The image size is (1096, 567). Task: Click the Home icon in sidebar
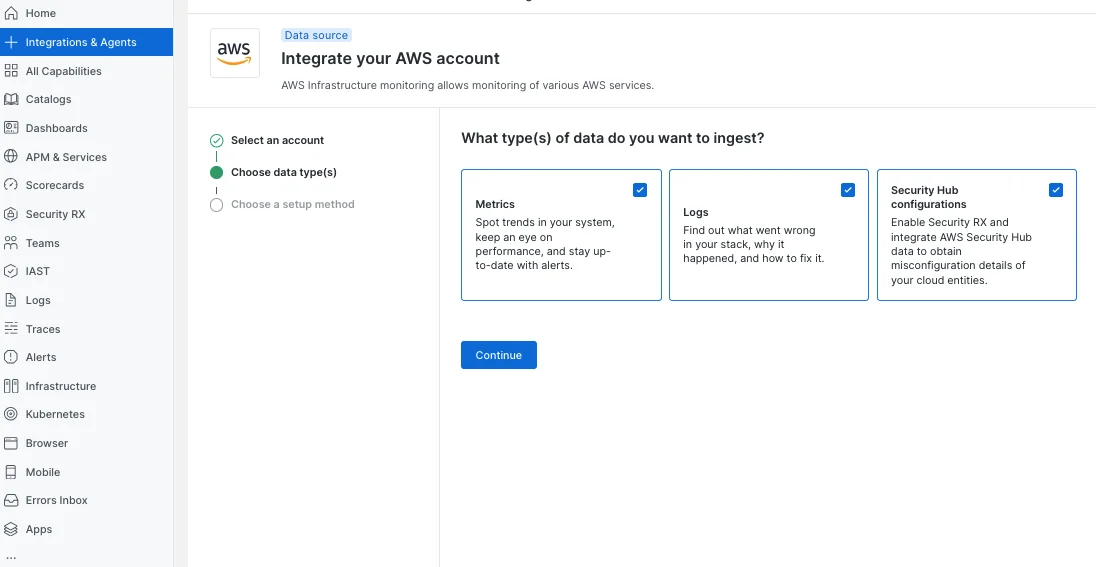click(x=11, y=13)
